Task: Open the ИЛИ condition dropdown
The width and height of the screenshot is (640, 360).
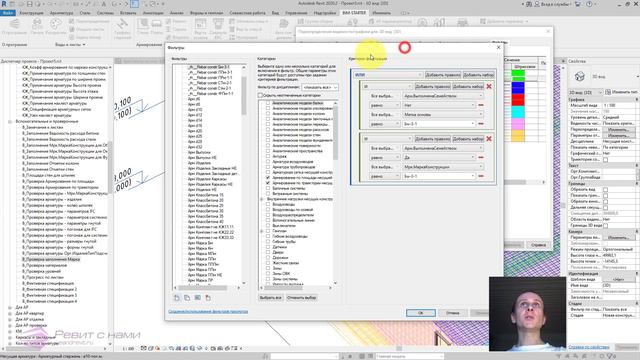Action: [x=388, y=75]
